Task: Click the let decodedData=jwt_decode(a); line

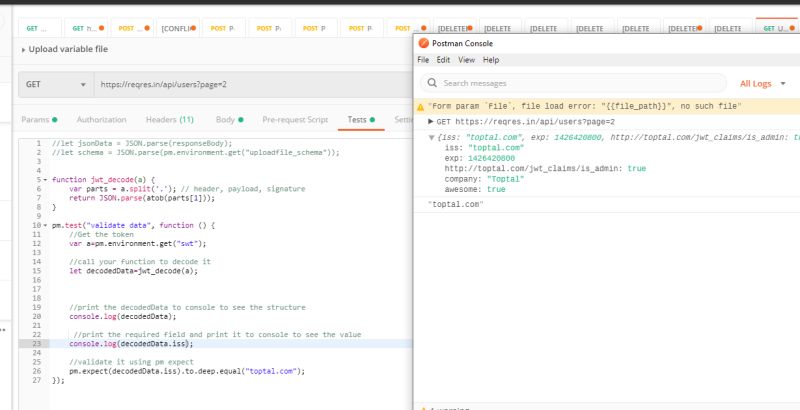Action: pyautogui.click(x=133, y=271)
